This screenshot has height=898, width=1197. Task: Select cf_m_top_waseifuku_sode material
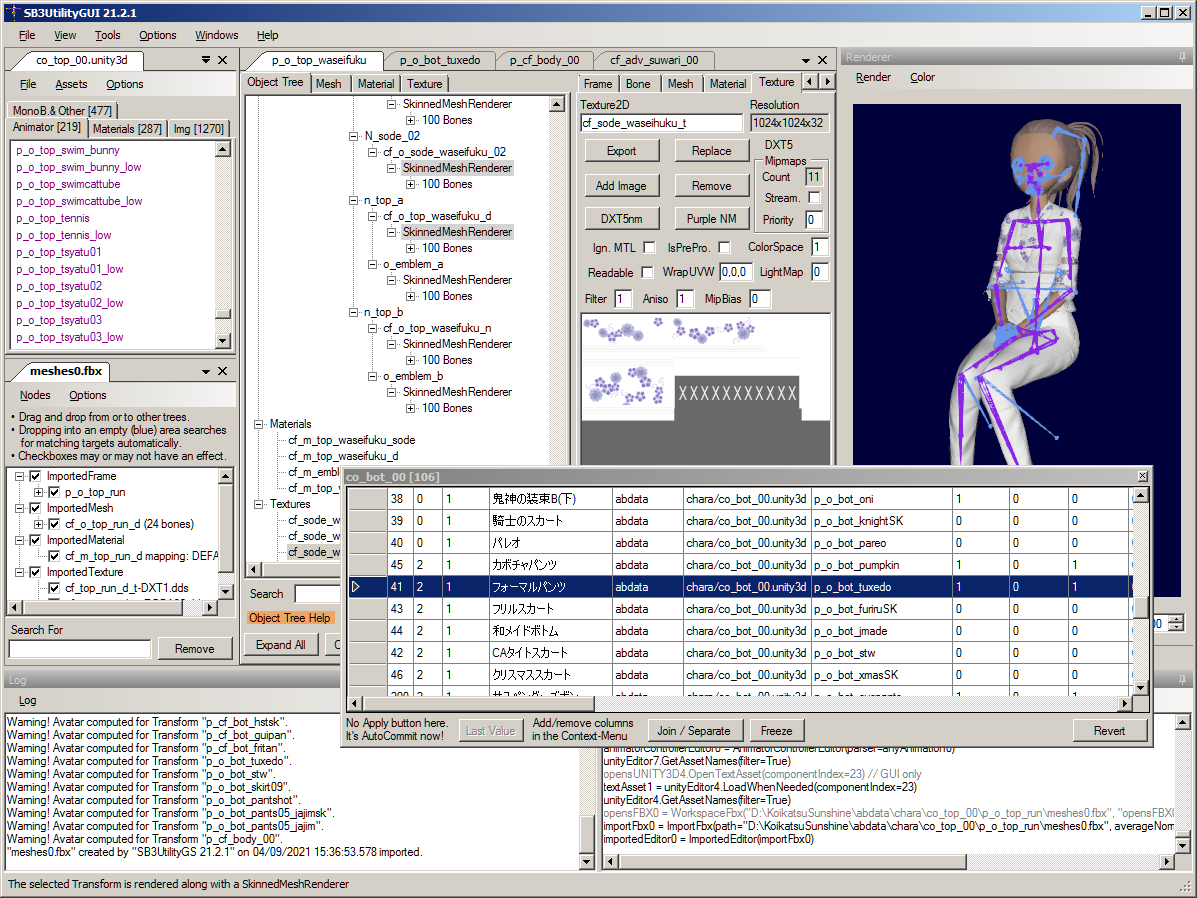click(x=352, y=440)
